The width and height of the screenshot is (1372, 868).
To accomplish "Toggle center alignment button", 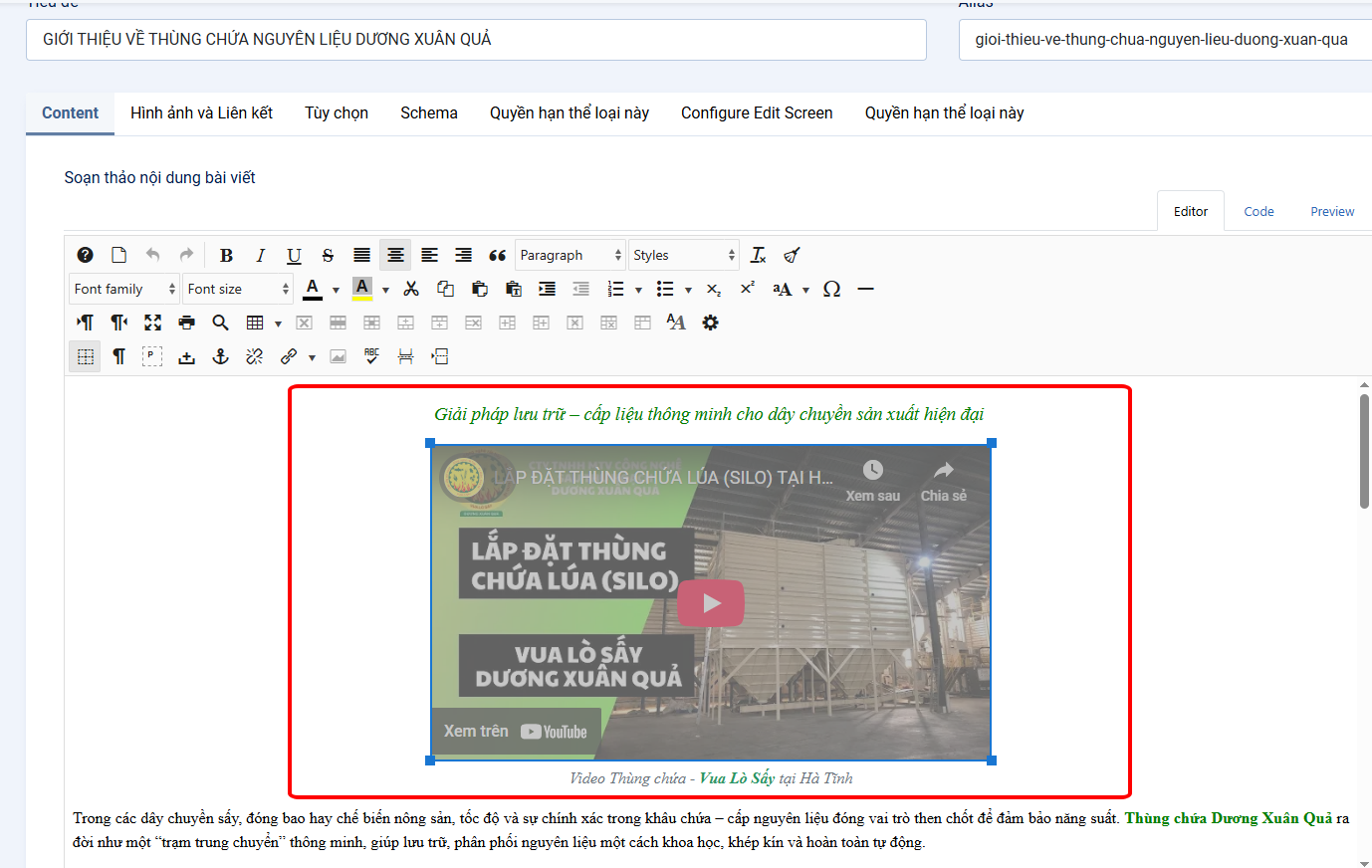I will 395,256.
